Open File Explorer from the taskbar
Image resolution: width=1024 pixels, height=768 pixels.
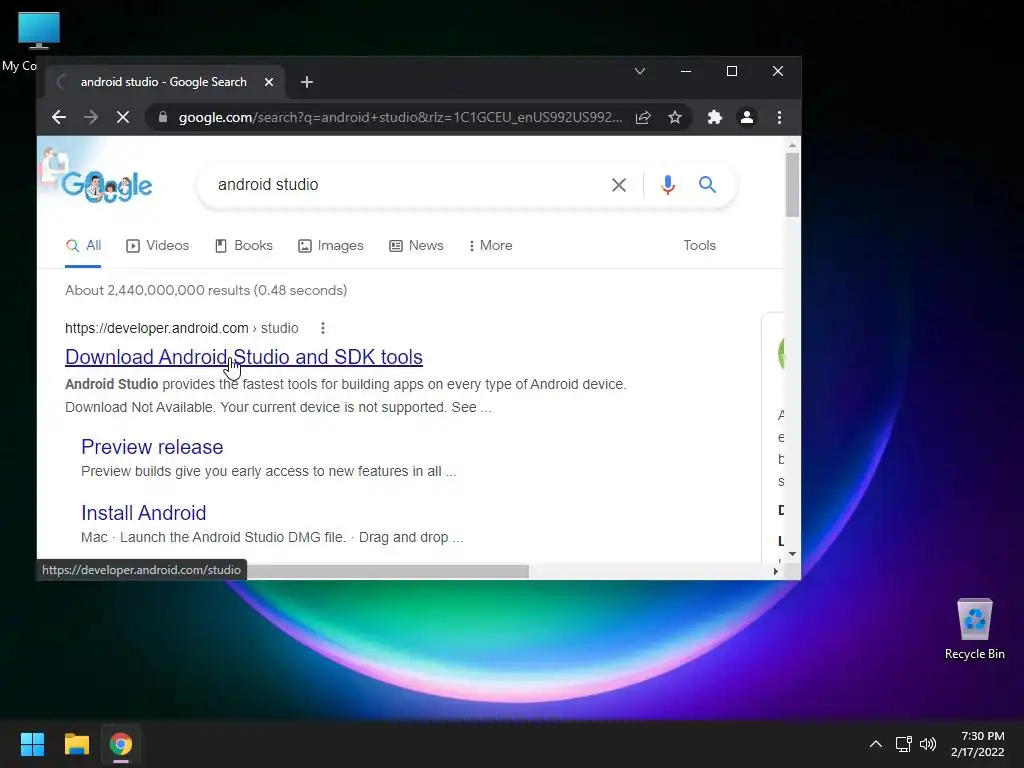click(x=76, y=744)
